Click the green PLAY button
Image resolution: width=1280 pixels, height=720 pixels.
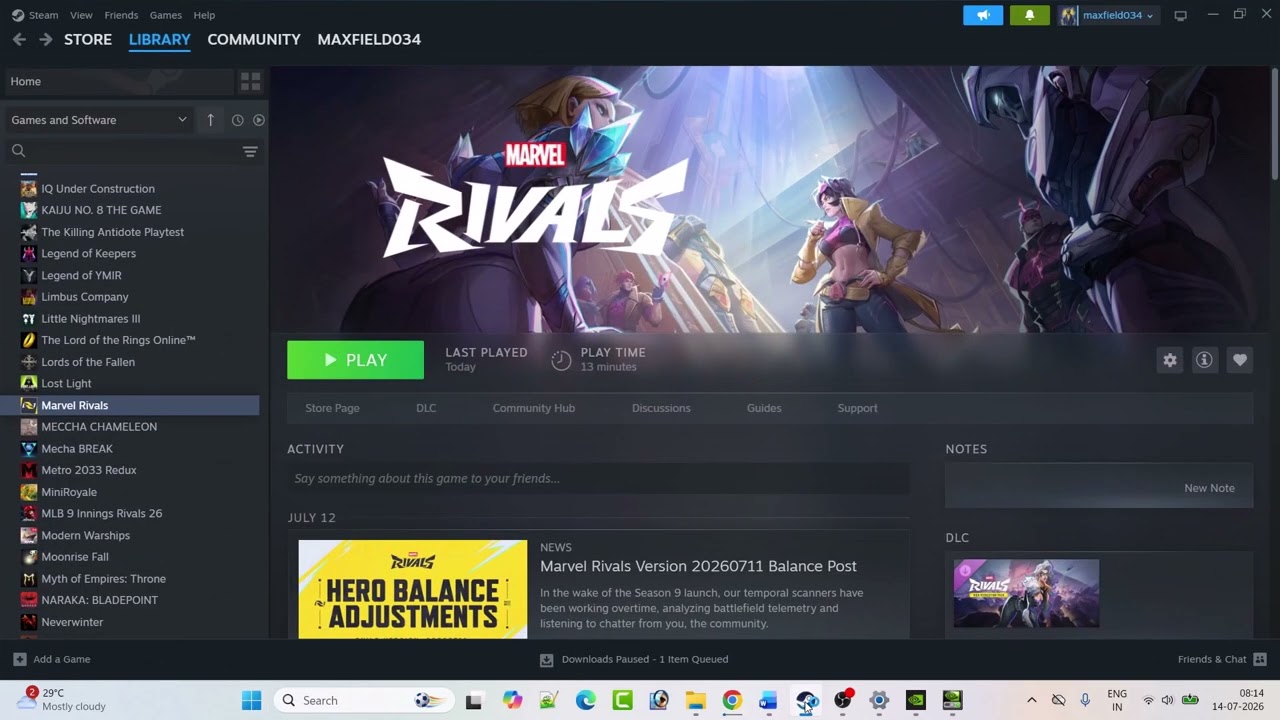355,360
